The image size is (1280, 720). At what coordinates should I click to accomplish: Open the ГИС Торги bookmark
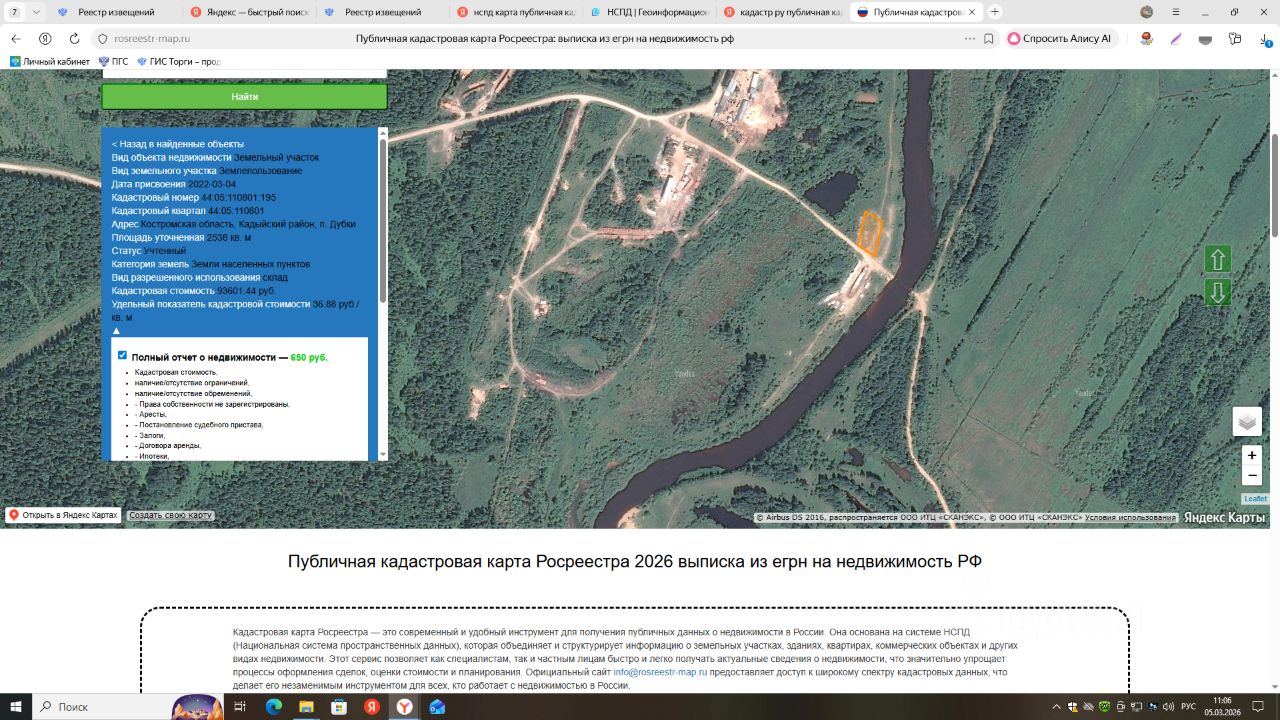pyautogui.click(x=178, y=61)
